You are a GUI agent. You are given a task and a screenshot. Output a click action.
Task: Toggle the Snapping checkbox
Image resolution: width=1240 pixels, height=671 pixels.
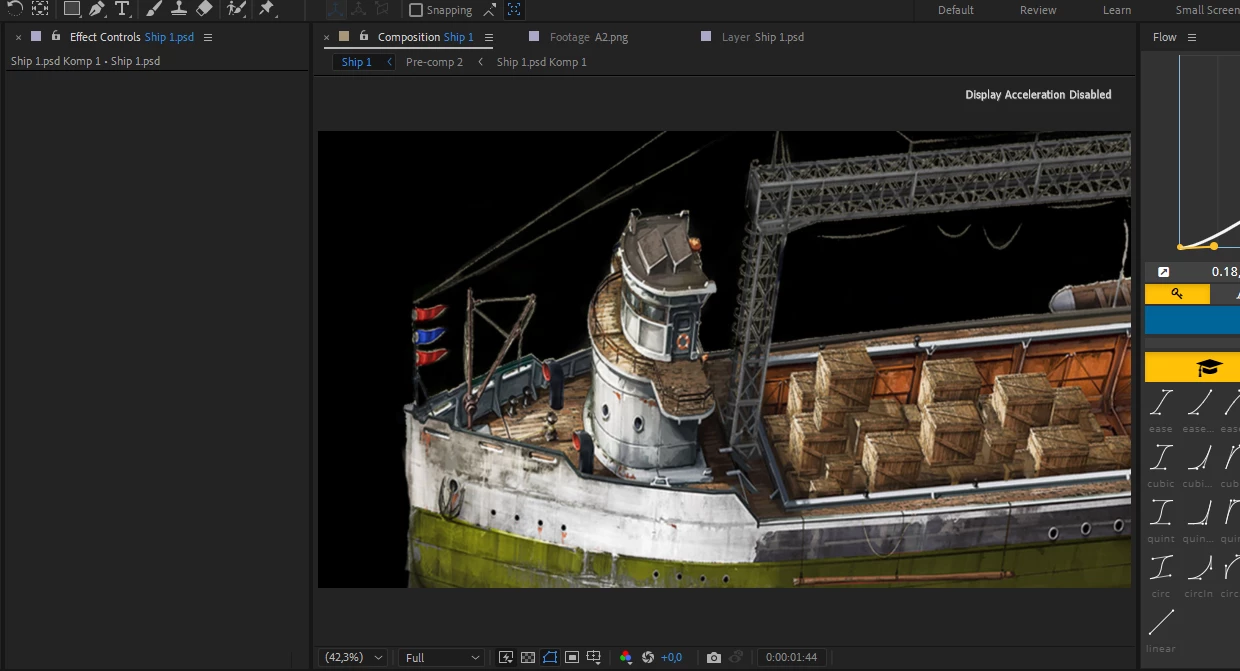416,10
